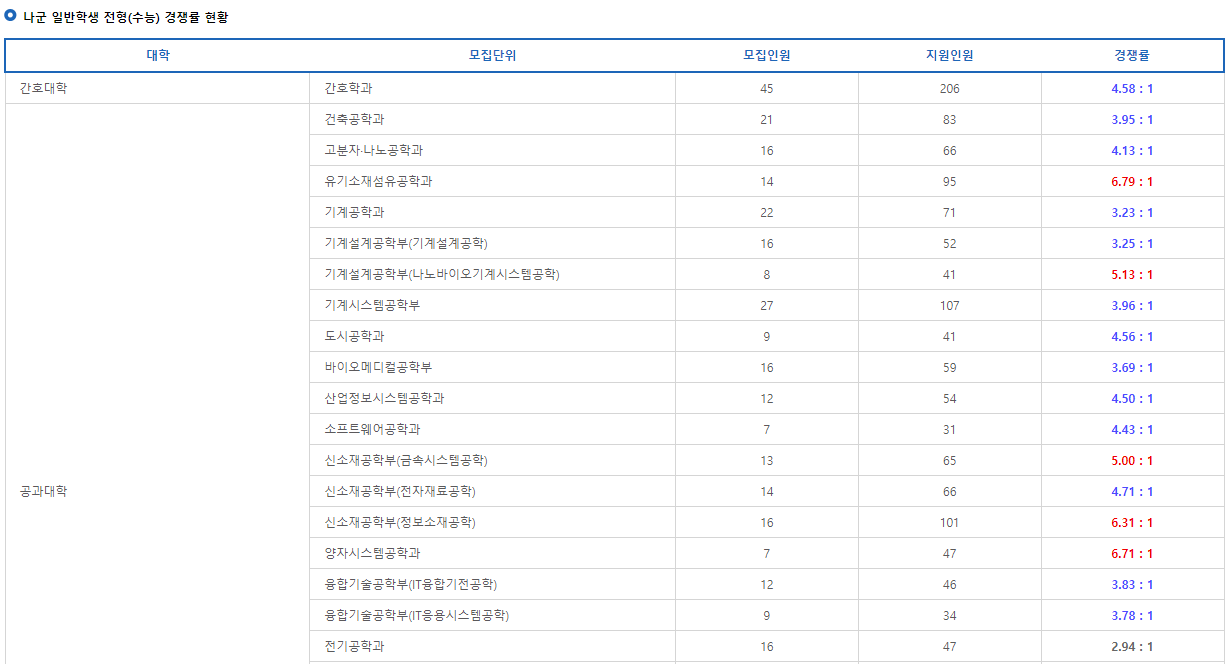Click the 나군 일반학생 전형(수능) 경쟁률 현황 heading
The height and width of the screenshot is (664, 1229).
pos(125,17)
